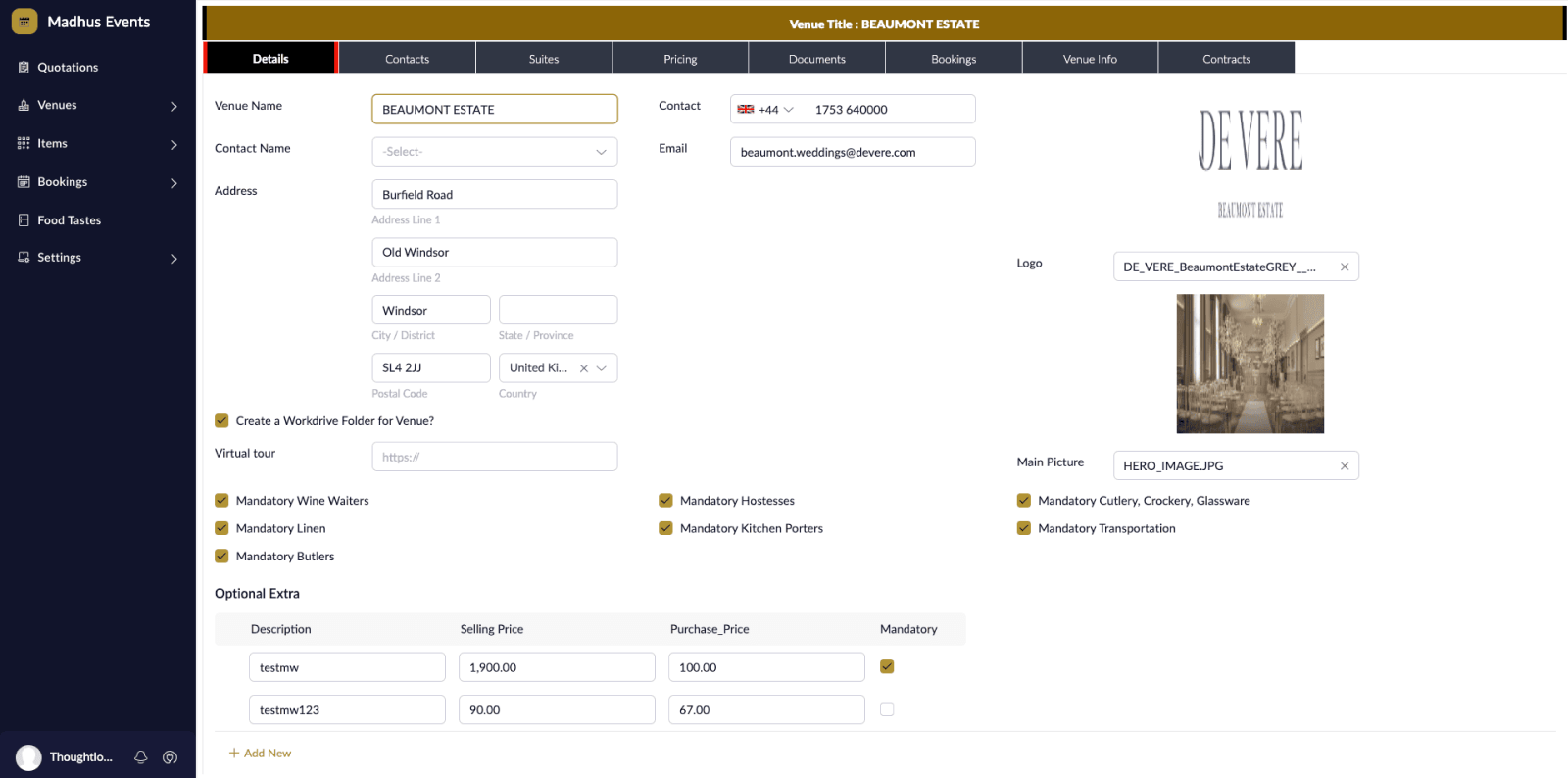The image size is (1568, 778).
Task: Enable Mandatory checkbox for testmw123 row
Action: (x=887, y=709)
